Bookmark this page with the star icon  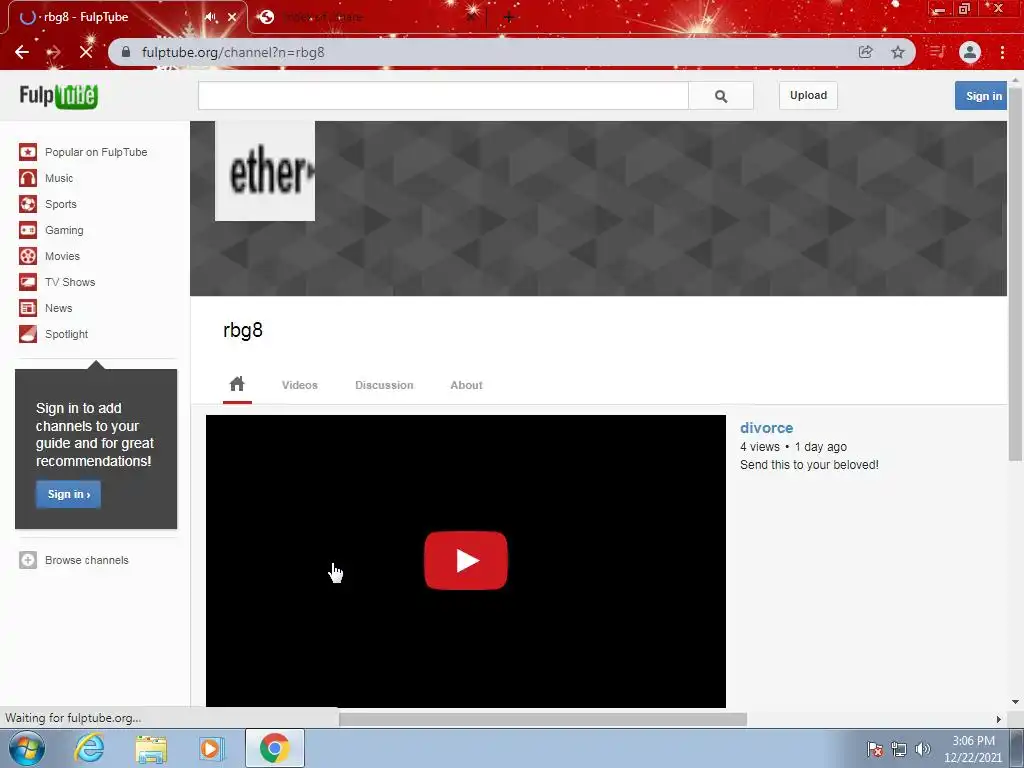tap(898, 52)
